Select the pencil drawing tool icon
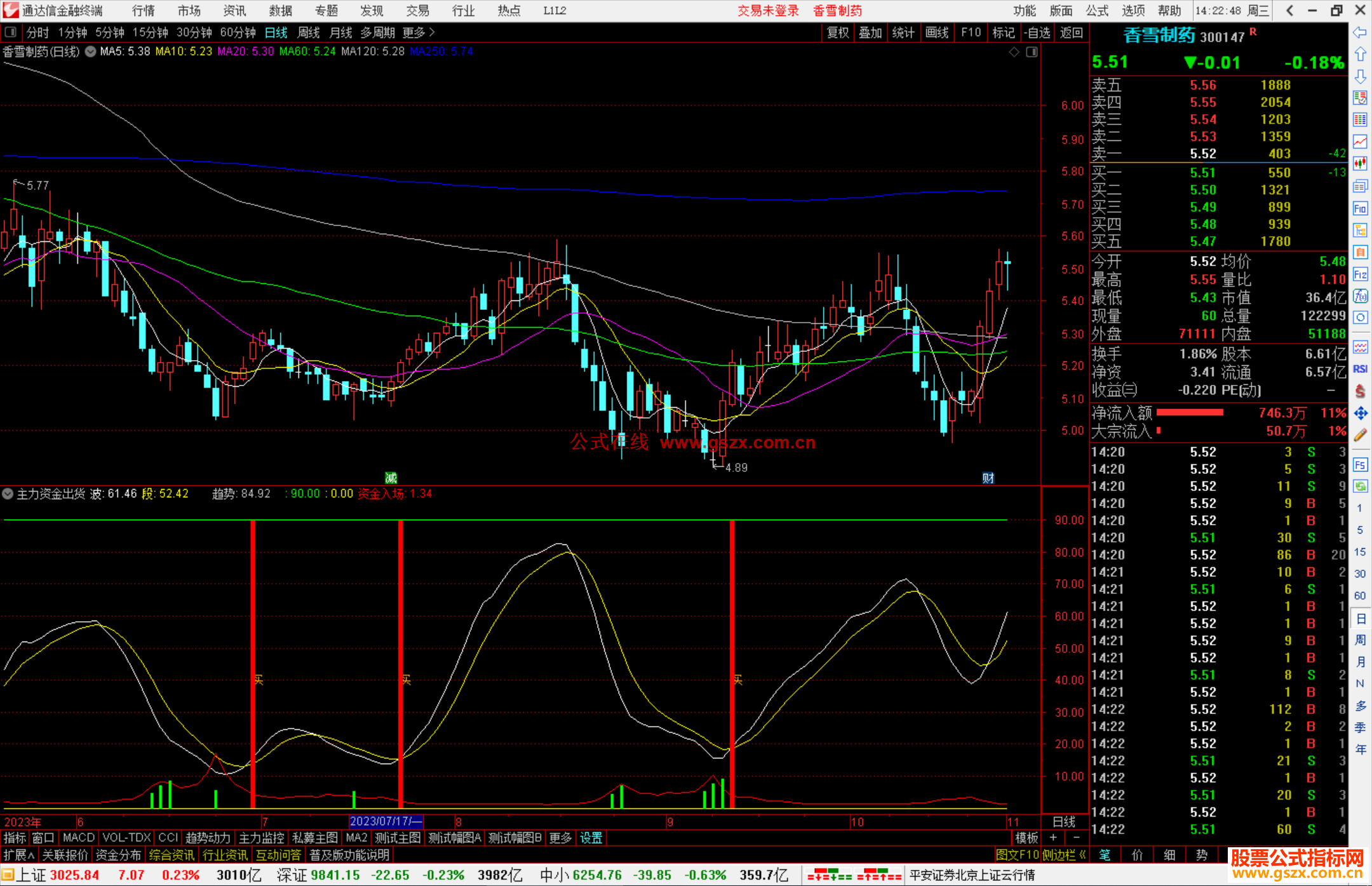The height and width of the screenshot is (886, 1372). pyautogui.click(x=1360, y=435)
